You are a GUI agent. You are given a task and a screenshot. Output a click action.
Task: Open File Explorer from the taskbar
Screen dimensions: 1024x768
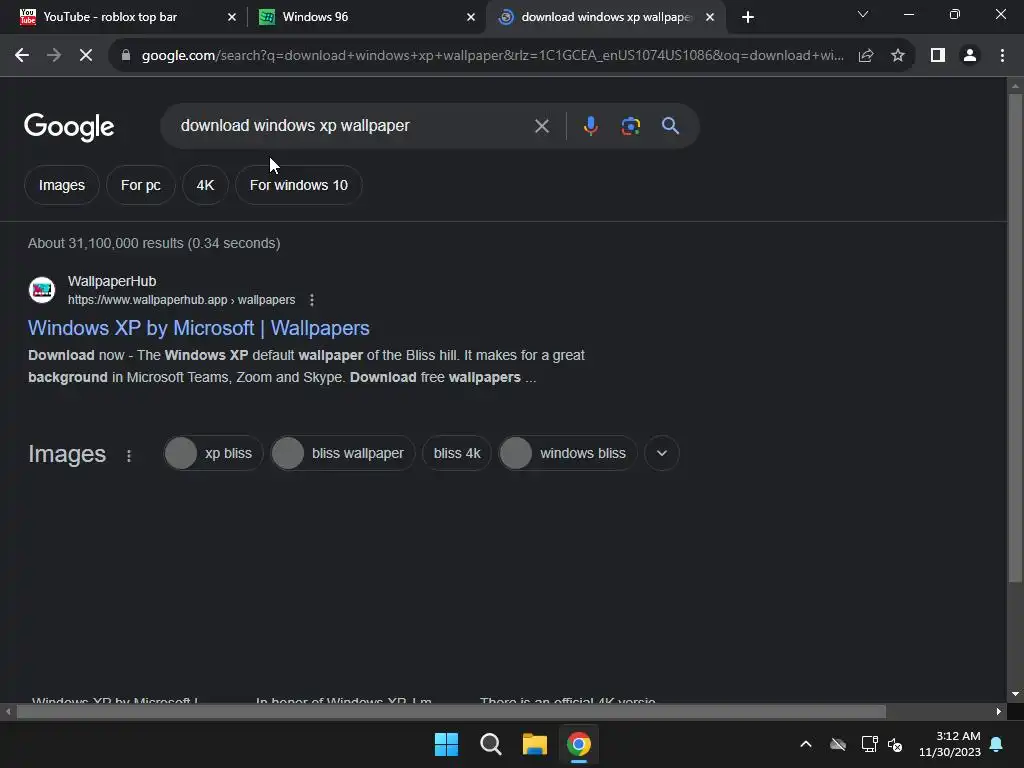click(534, 744)
